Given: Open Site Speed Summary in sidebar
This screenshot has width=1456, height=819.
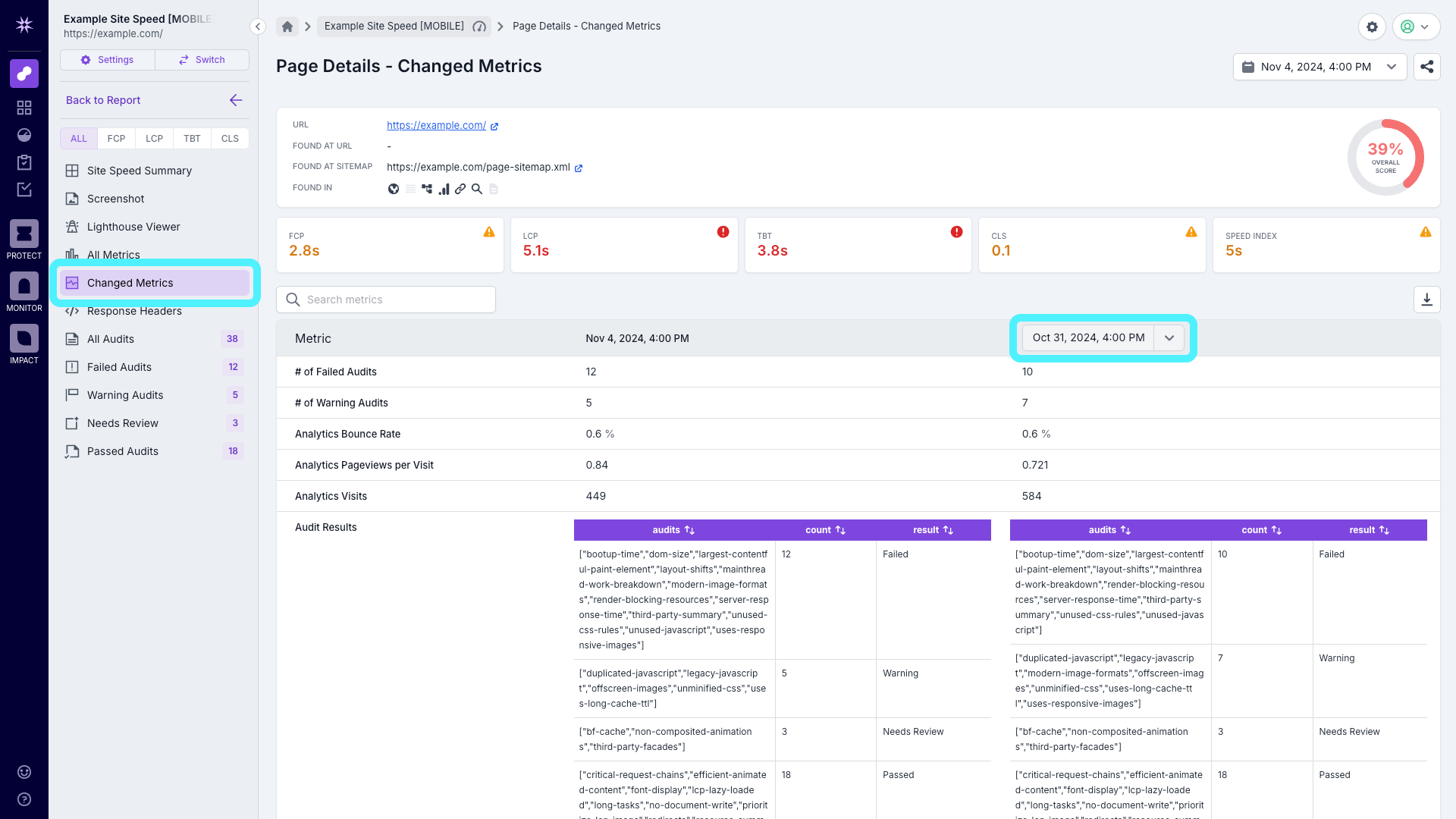Looking at the screenshot, I should click(155, 171).
